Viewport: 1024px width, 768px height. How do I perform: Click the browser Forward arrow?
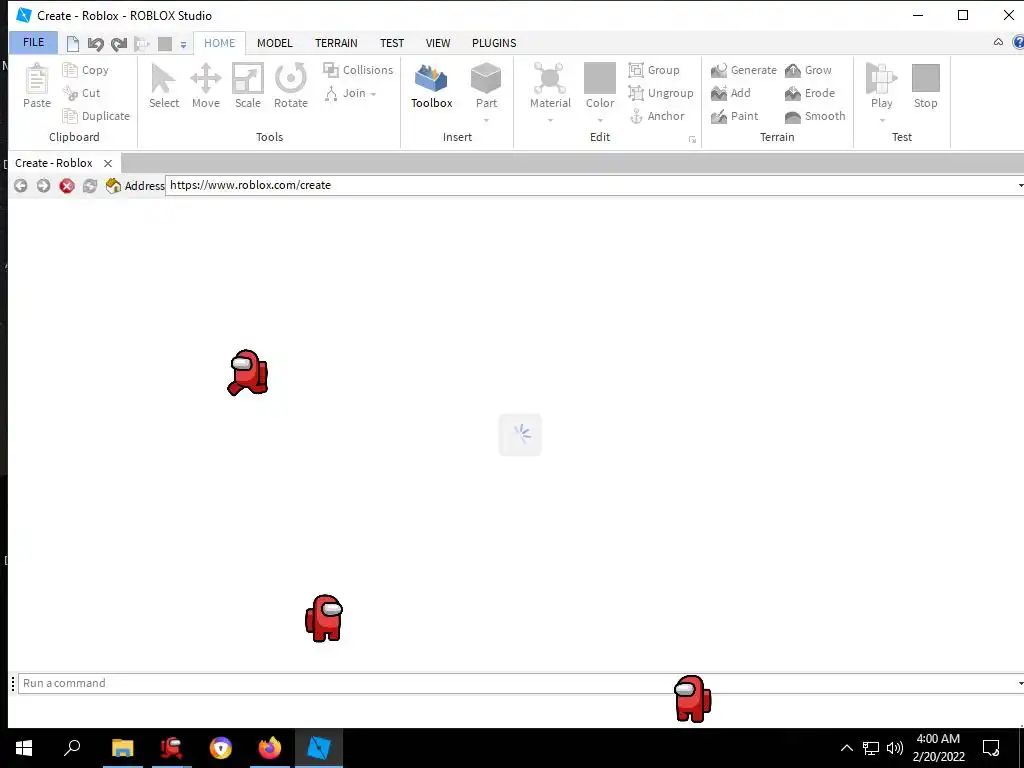43,185
